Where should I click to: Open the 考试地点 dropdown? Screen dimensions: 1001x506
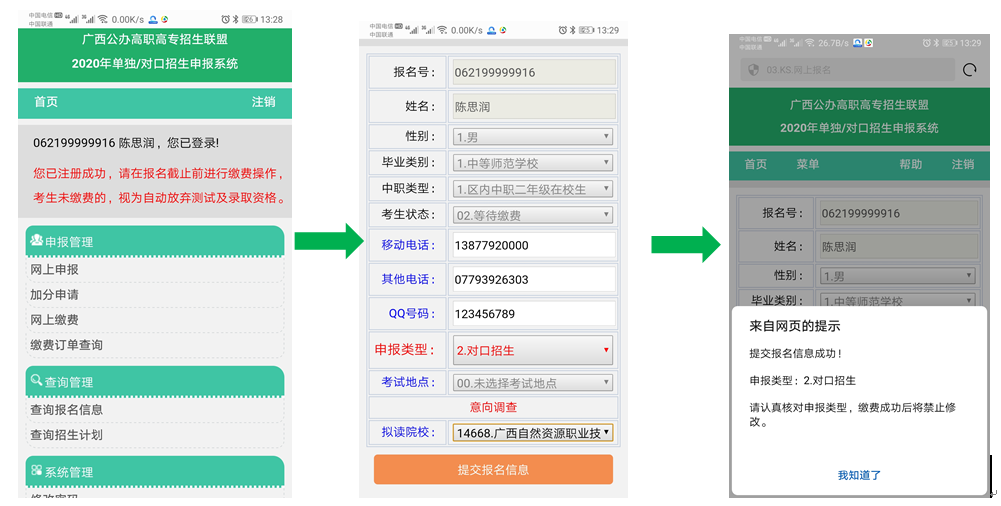533,383
